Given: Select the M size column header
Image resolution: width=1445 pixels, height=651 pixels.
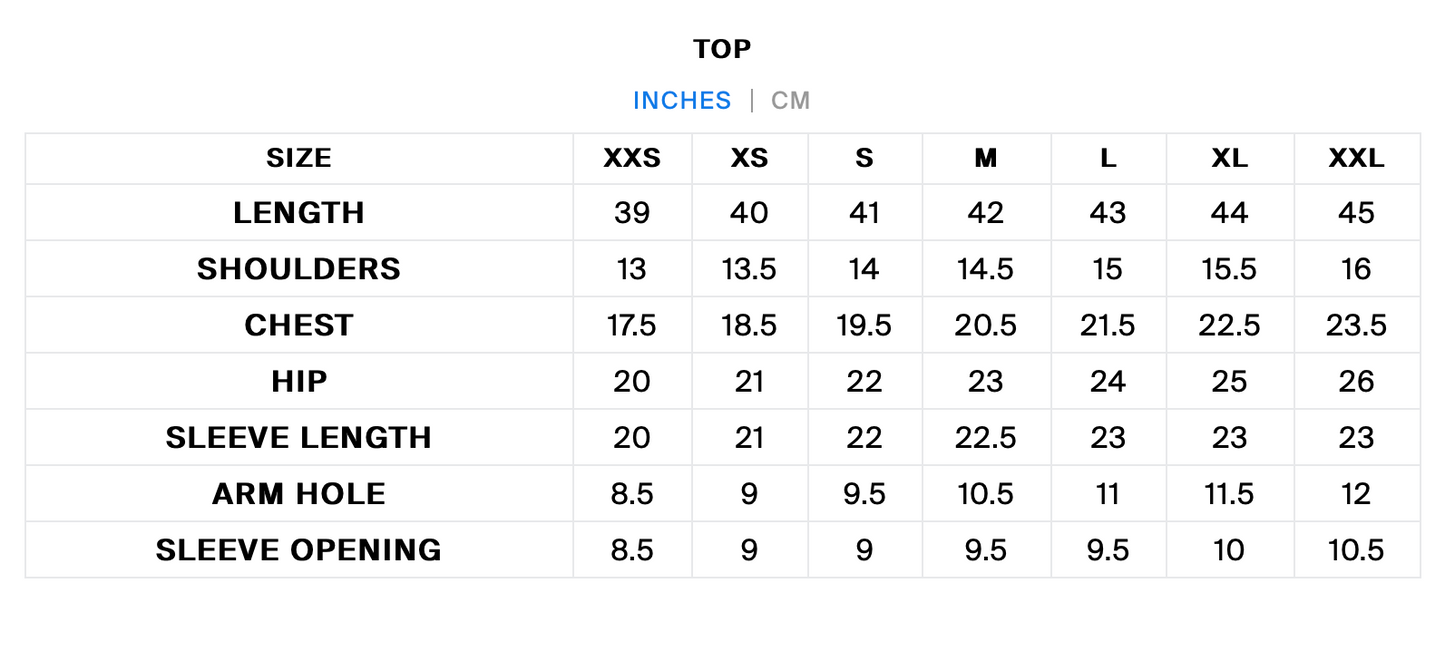Looking at the screenshot, I should [x=986, y=158].
